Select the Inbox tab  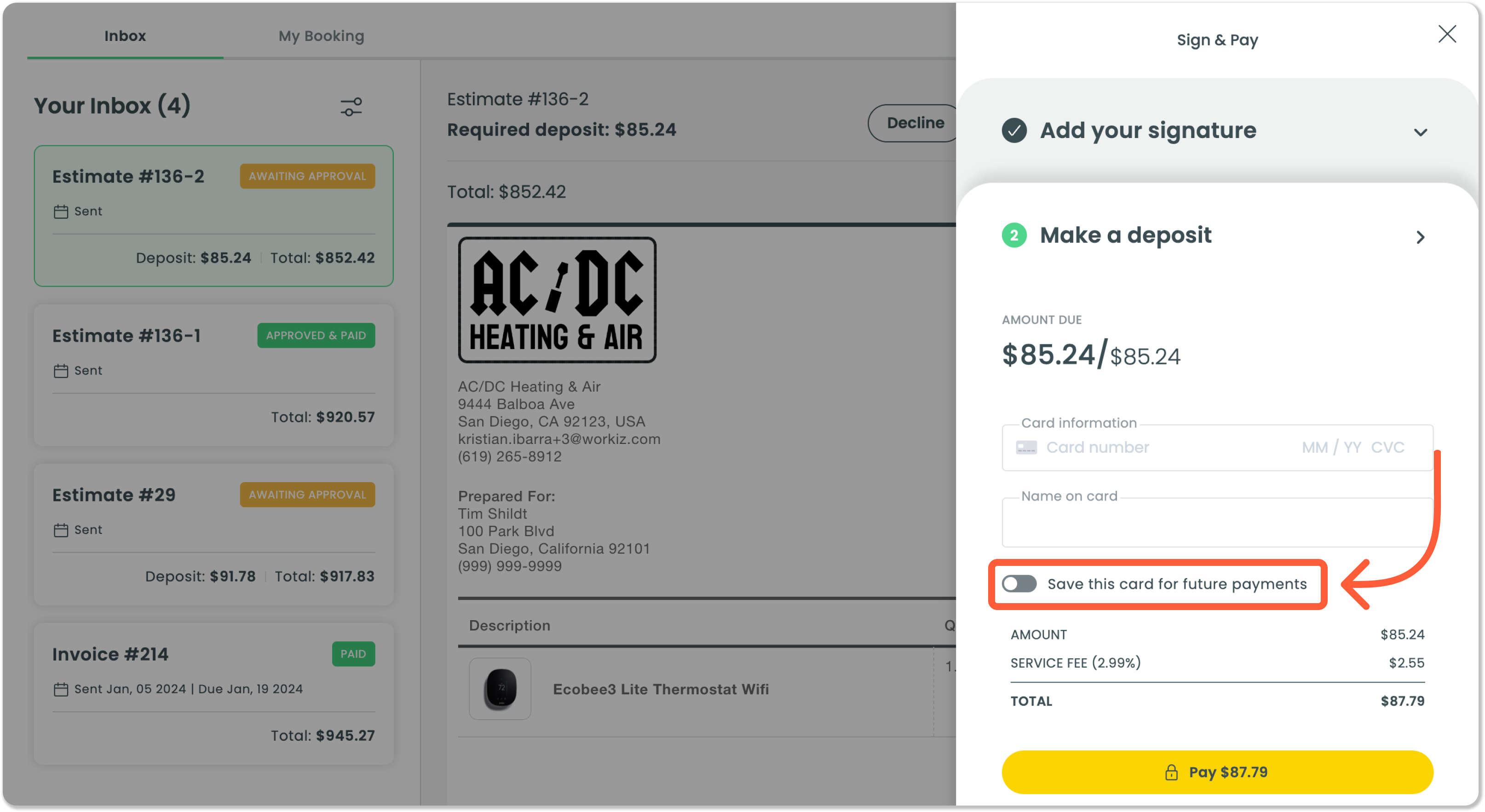pos(125,36)
